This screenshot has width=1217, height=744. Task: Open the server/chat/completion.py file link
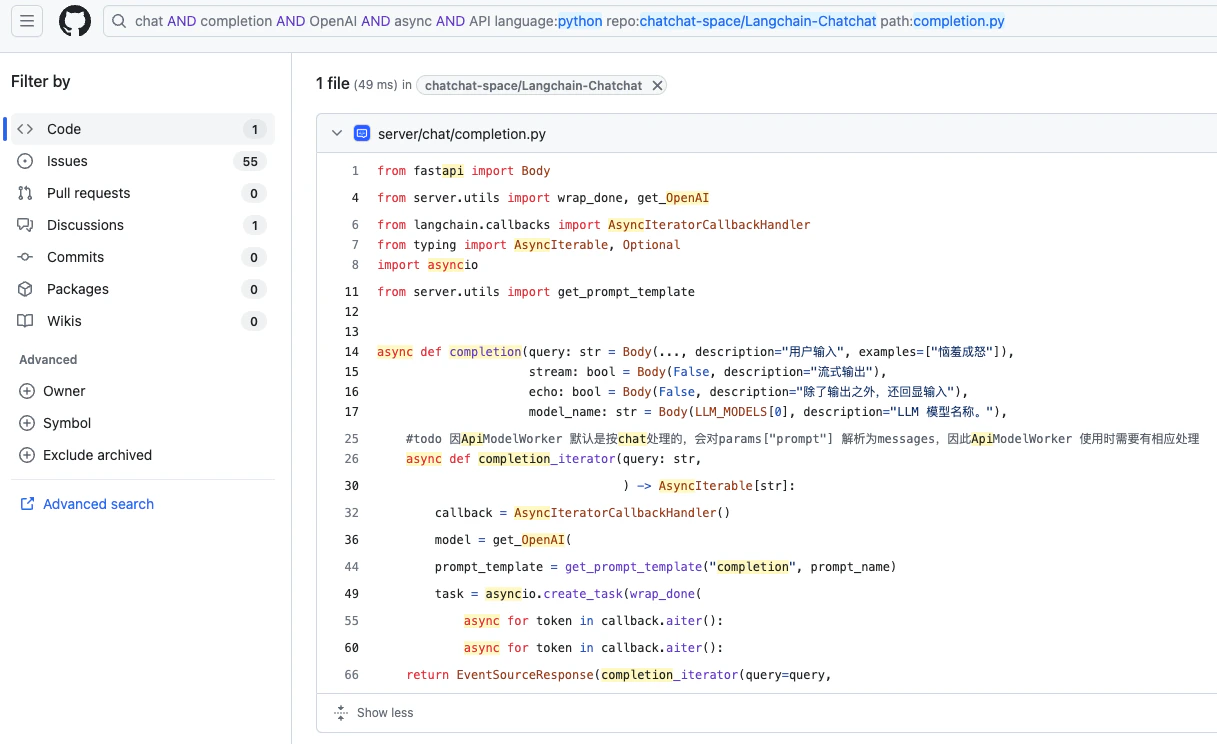(x=462, y=134)
